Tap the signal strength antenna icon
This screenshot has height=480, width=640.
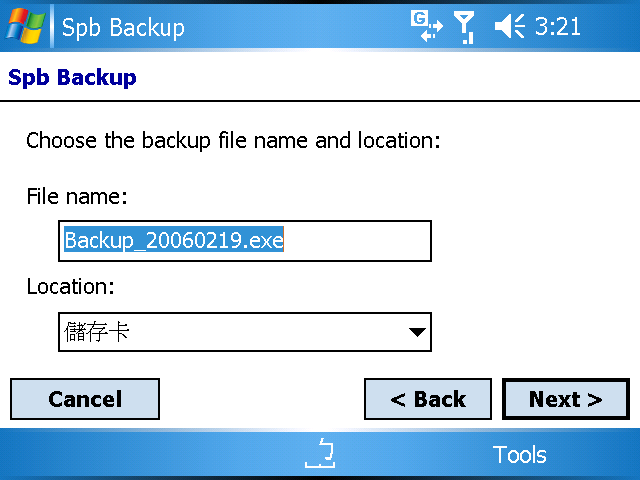[464, 27]
